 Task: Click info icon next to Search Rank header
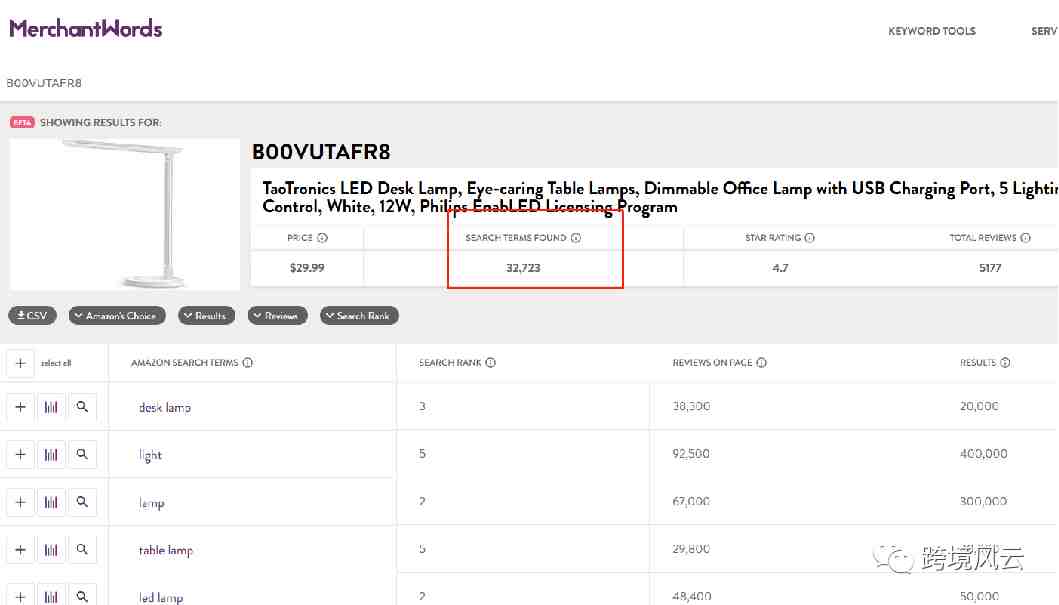click(x=491, y=363)
